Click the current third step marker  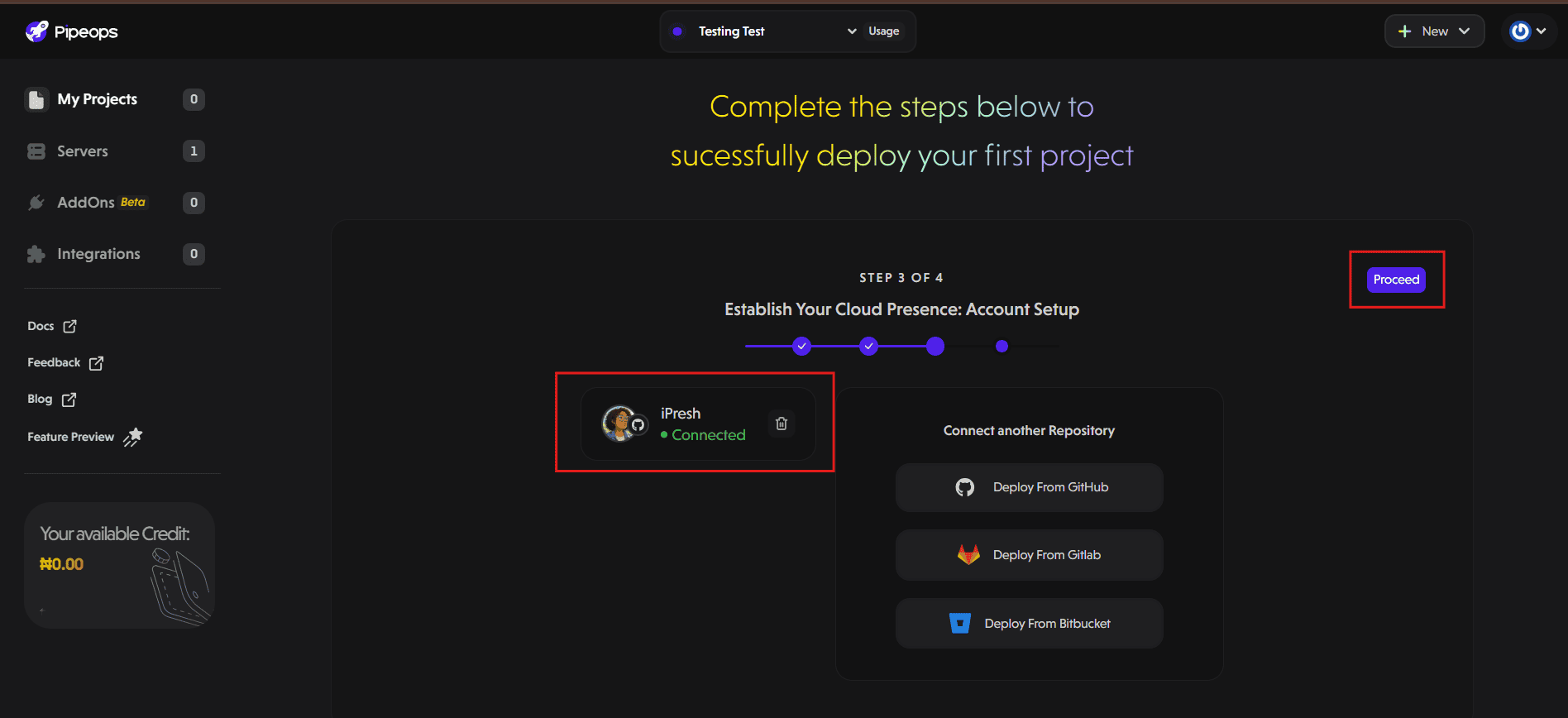[x=935, y=347]
